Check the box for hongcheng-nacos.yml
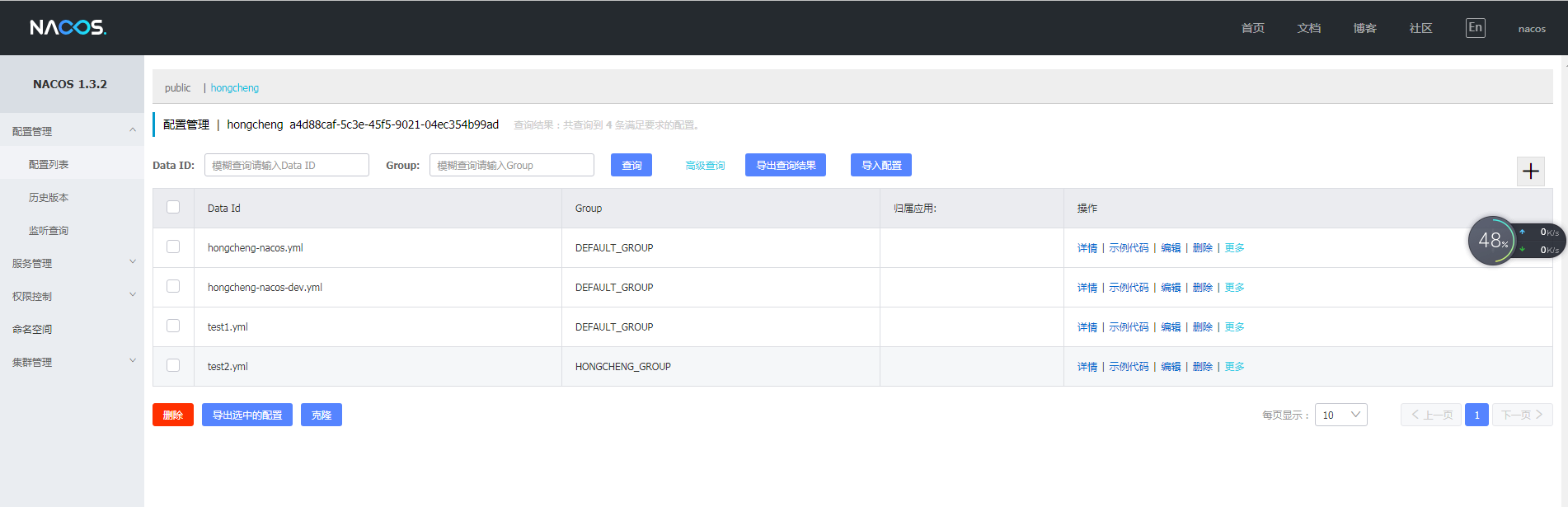Viewport: 1568px width, 507px height. (x=173, y=246)
